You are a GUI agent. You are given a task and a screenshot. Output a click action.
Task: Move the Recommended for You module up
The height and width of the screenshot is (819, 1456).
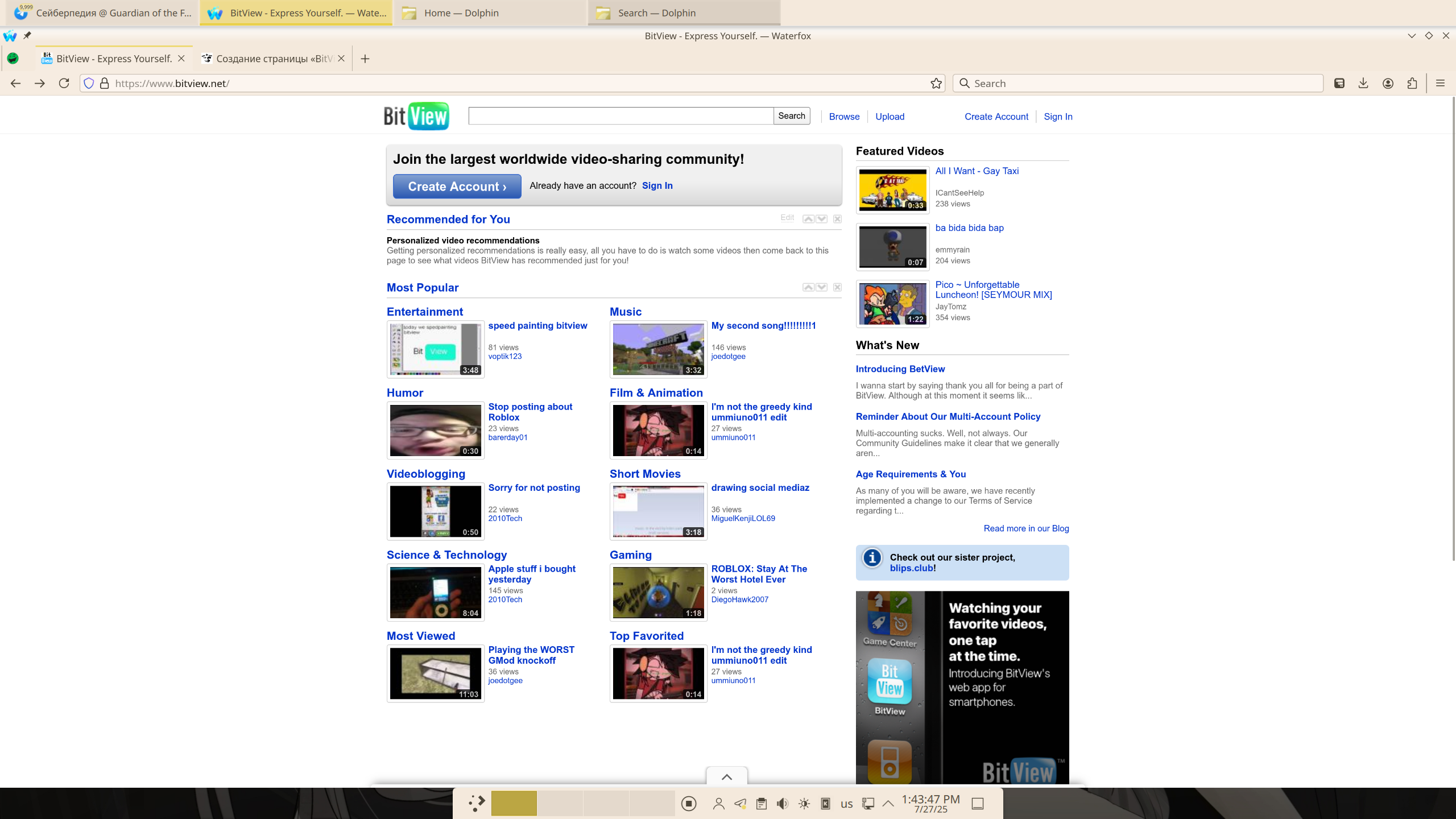(x=808, y=219)
